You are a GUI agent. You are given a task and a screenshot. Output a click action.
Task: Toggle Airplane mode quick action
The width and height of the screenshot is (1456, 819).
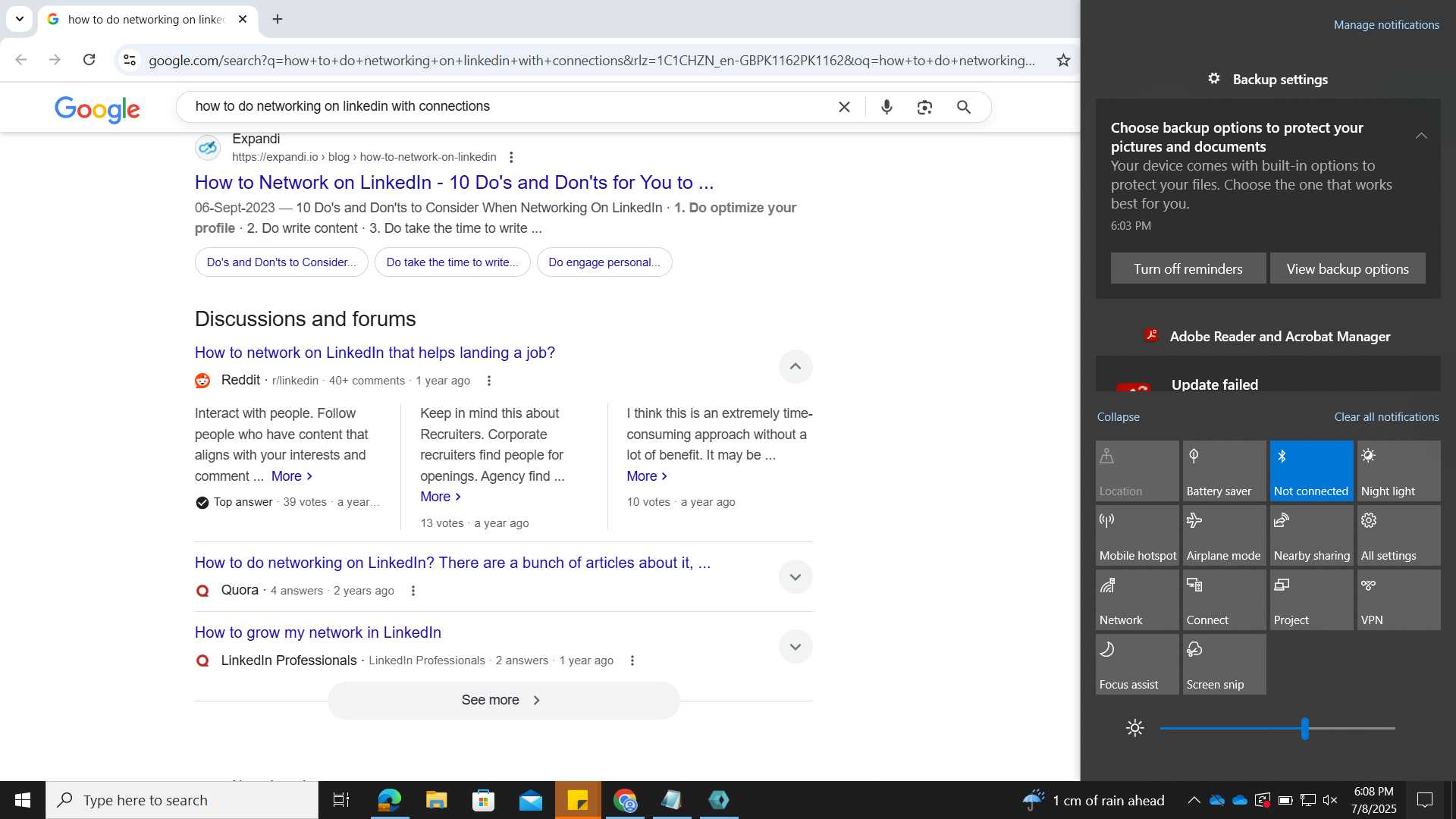(1224, 535)
